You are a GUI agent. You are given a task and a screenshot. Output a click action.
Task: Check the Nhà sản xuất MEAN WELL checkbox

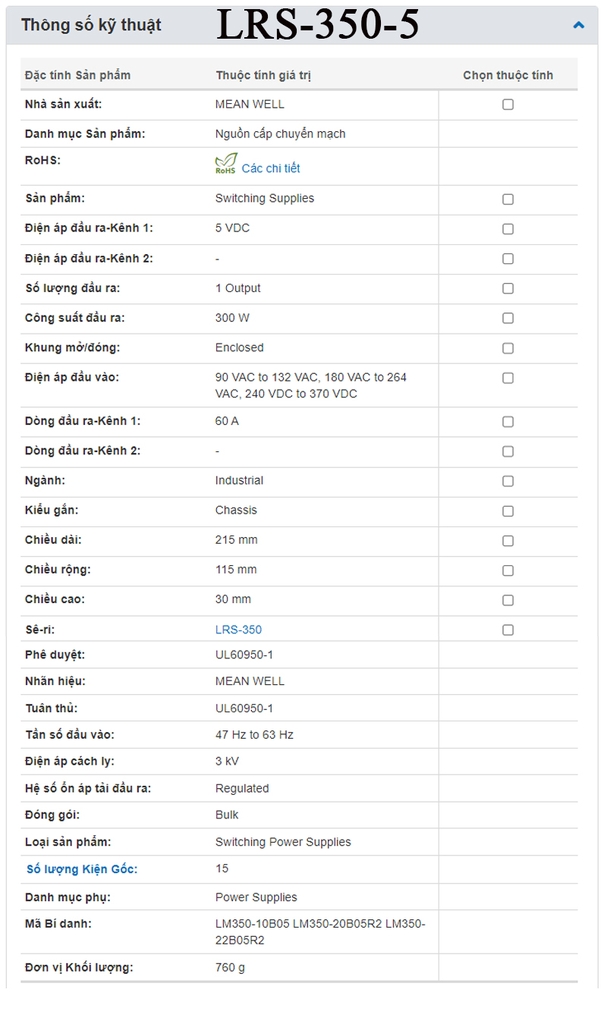pyautogui.click(x=508, y=104)
